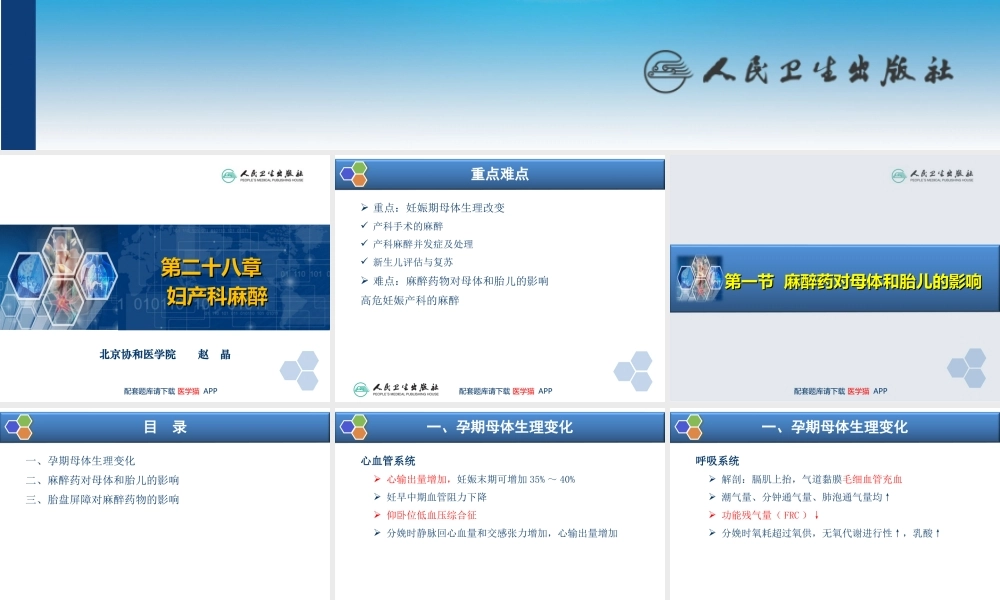Image resolution: width=1000 pixels, height=600 pixels.
Task: Toggle the checkmark item 产科麻醉并发症及处理
Action: point(424,244)
